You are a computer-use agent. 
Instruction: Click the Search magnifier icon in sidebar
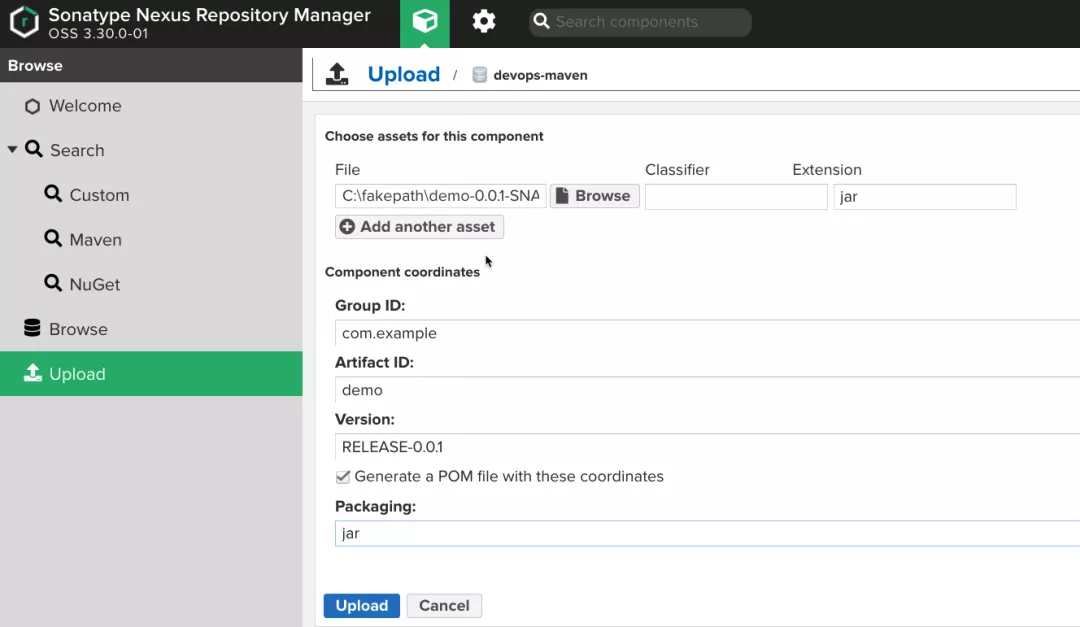tap(34, 150)
